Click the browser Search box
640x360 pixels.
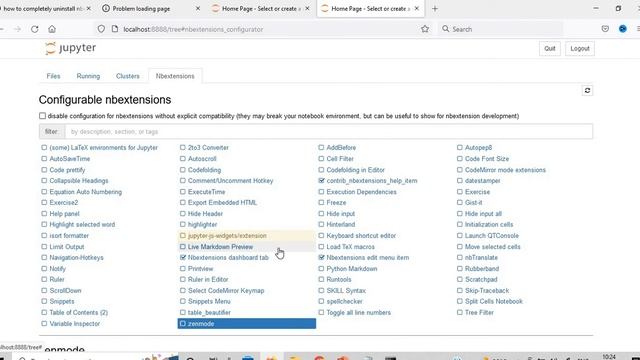click(501, 29)
